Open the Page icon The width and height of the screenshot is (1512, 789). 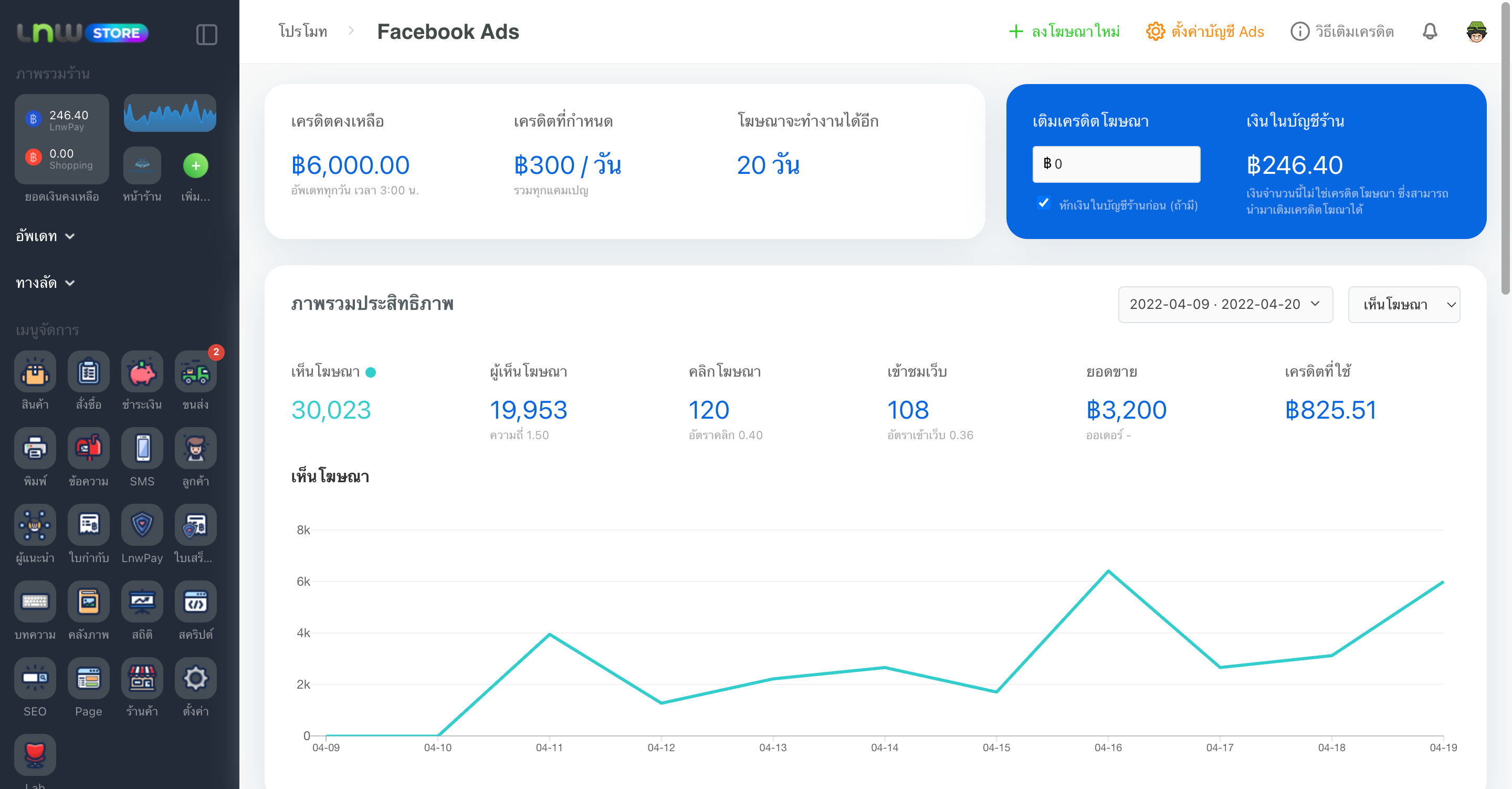coord(89,678)
